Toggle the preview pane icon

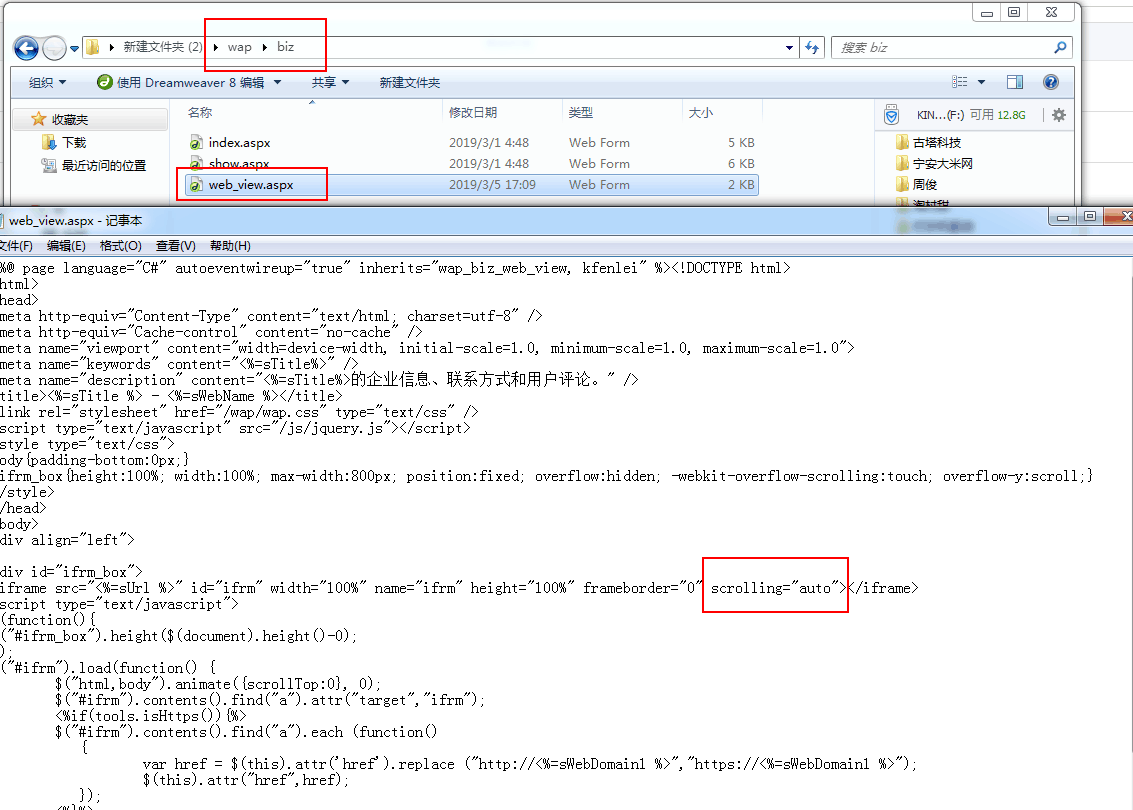click(1015, 82)
